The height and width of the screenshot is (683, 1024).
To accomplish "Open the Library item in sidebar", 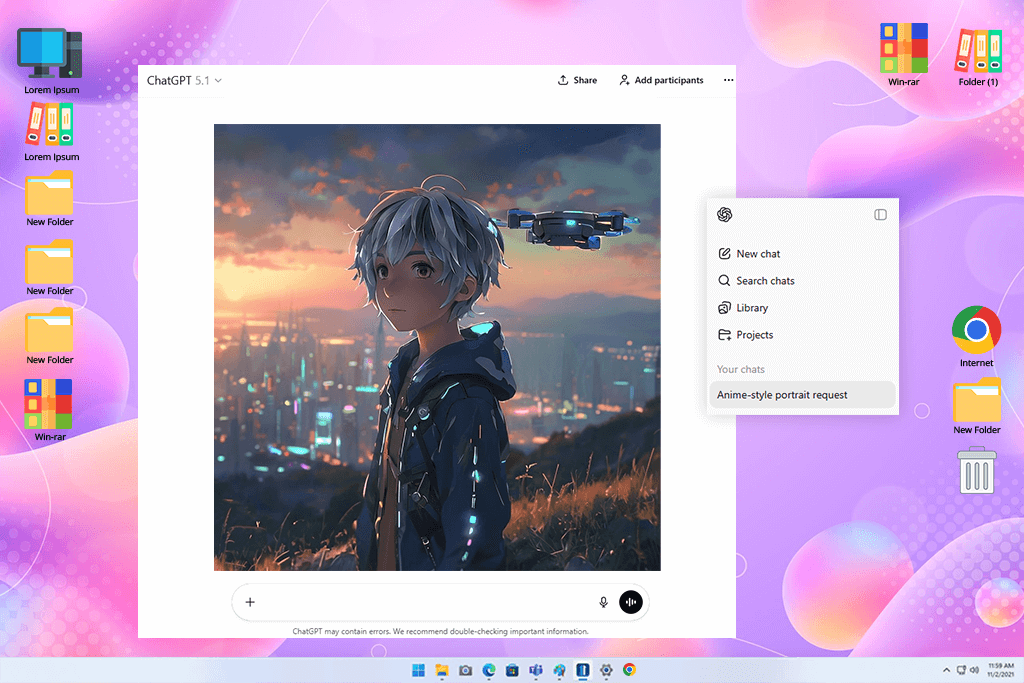I will [743, 308].
